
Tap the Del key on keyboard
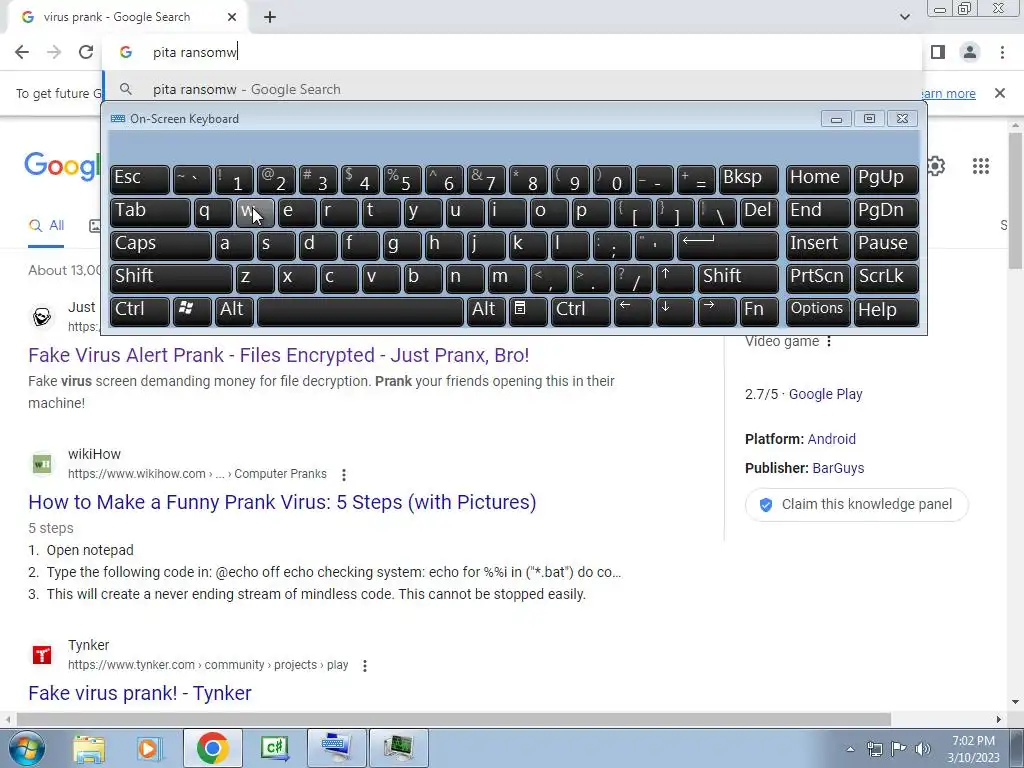click(760, 212)
